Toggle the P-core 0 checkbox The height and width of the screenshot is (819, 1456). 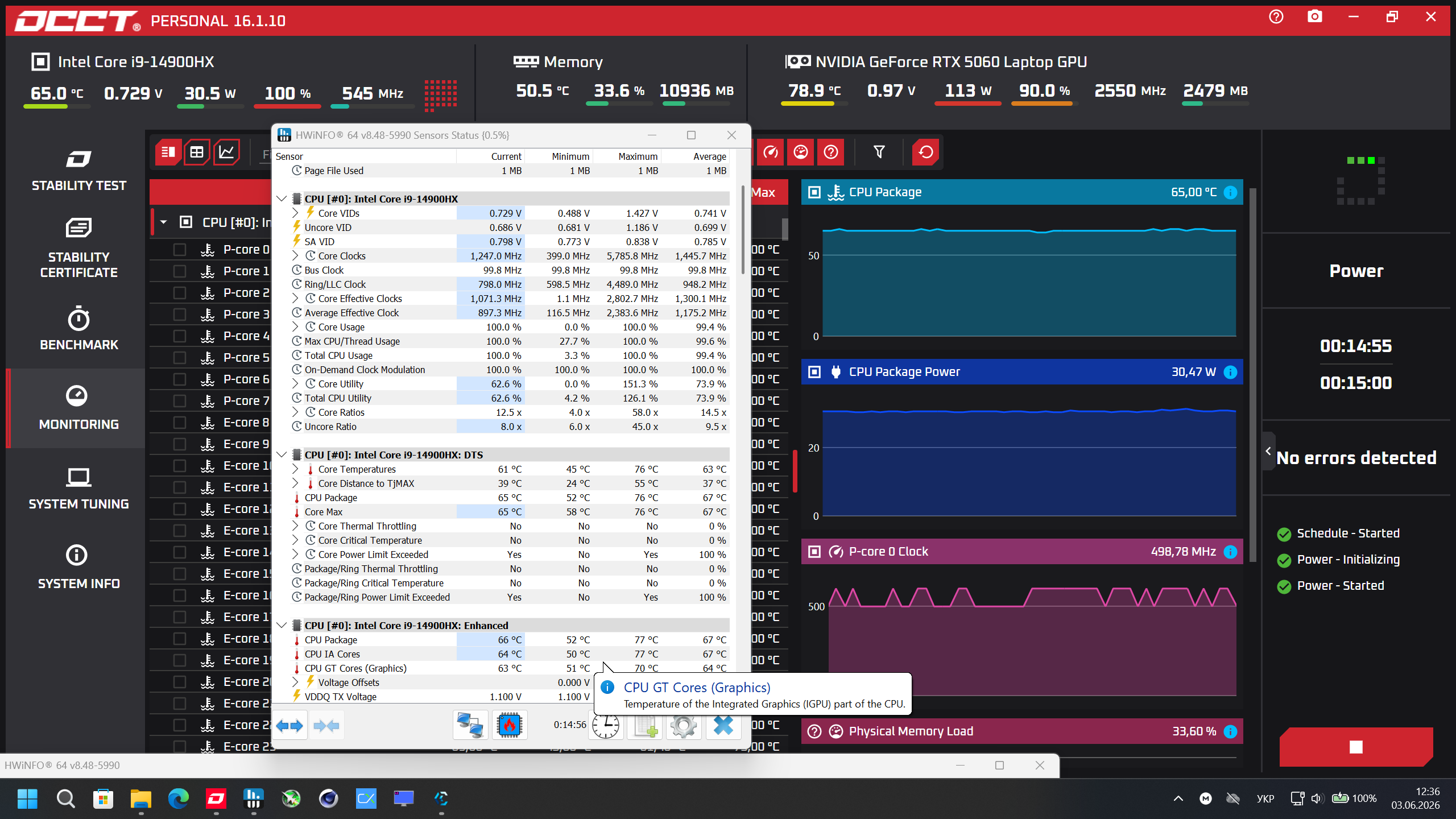(180, 250)
